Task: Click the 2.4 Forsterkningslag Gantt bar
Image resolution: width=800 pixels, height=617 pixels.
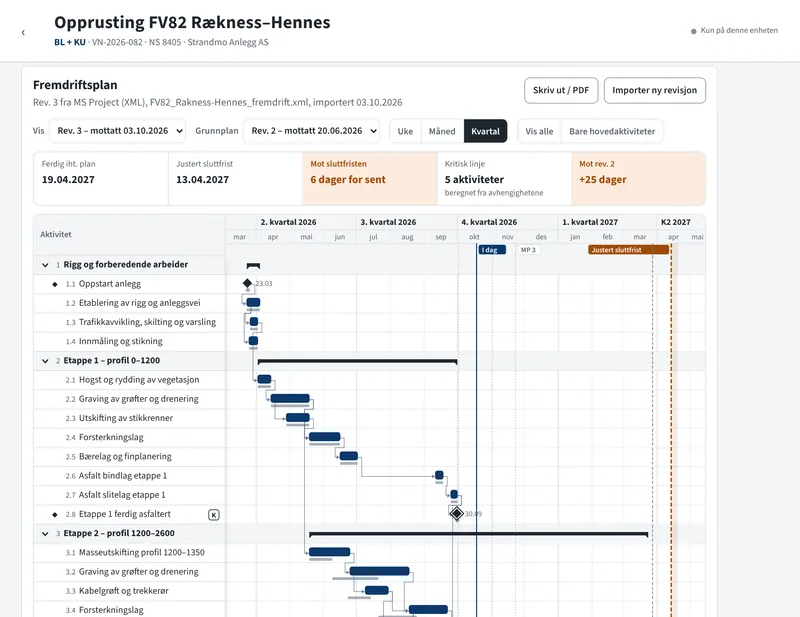Action: tap(324, 437)
